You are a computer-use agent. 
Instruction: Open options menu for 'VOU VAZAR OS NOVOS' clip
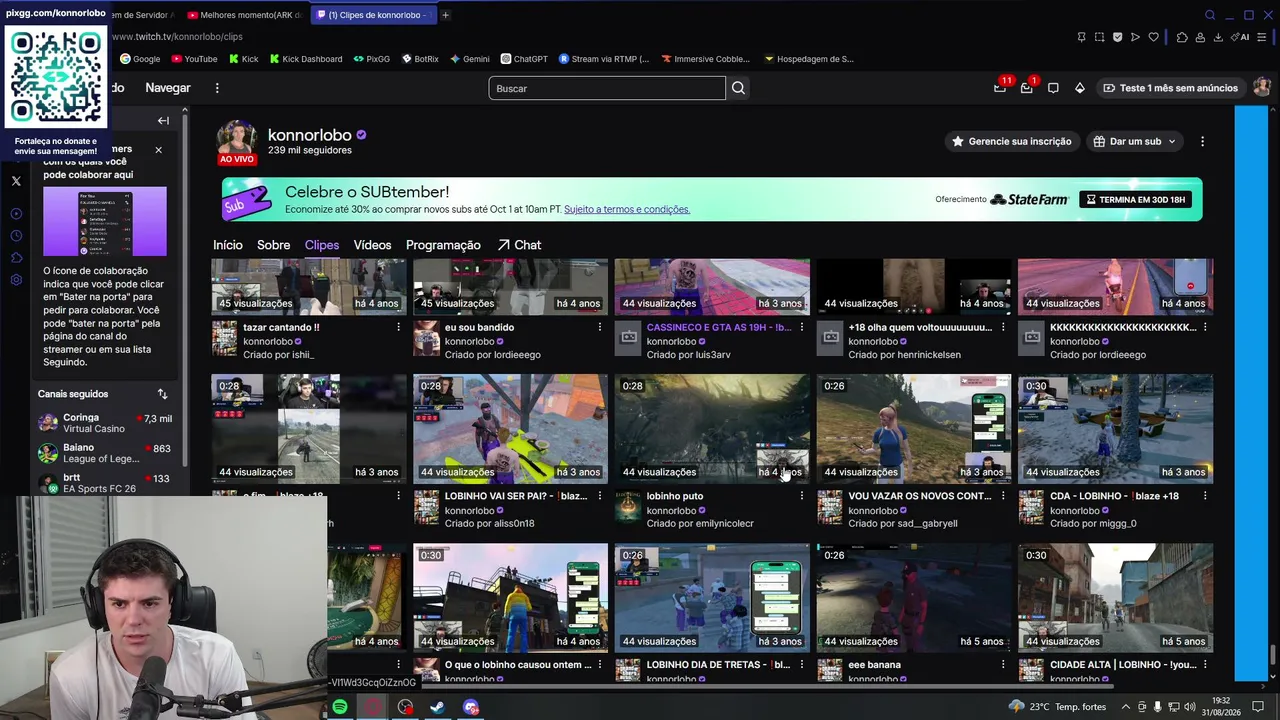(x=1003, y=496)
